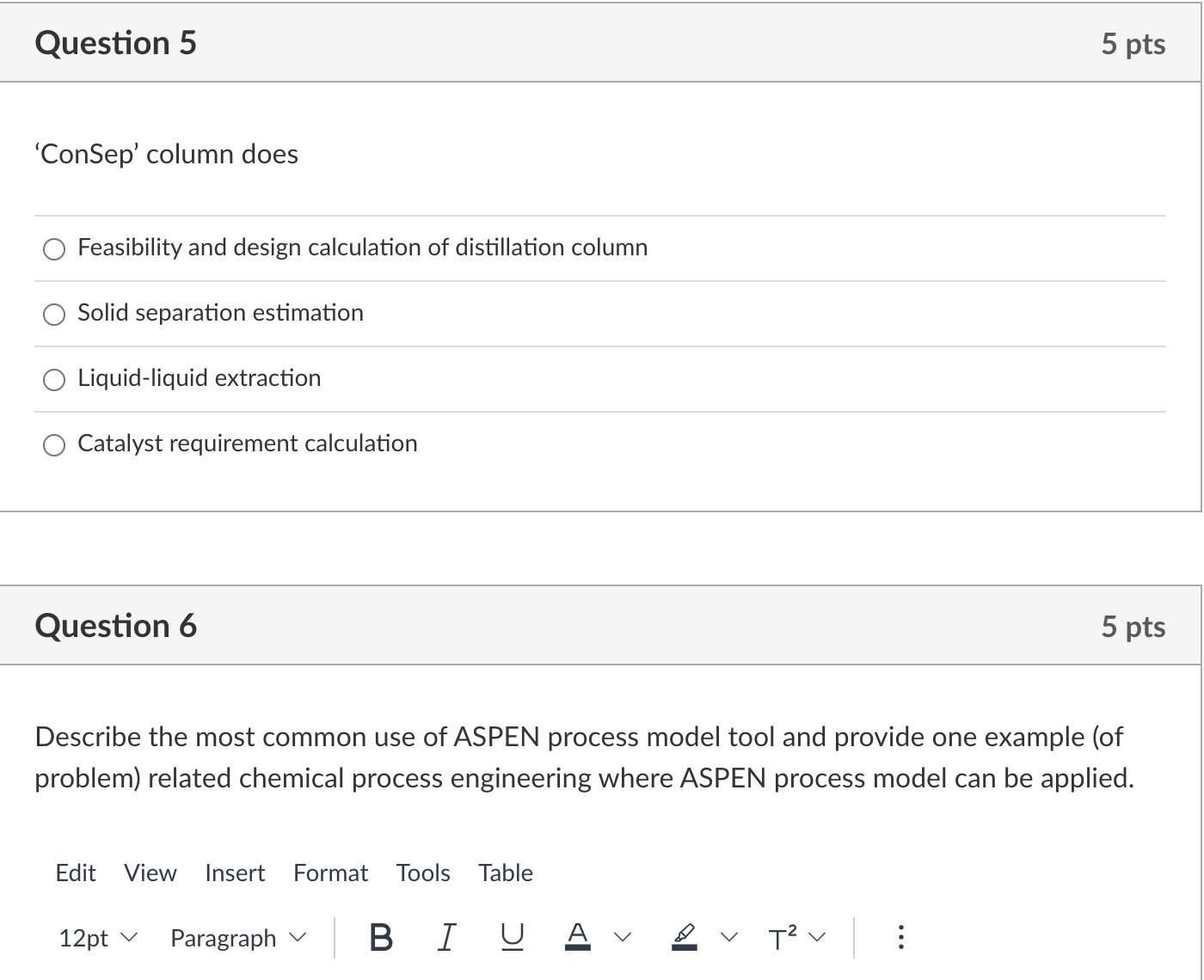Screen dimensions: 1204x980
Task: Pick 'Catalyst requirement calculation' option
Action: pyautogui.click(x=54, y=445)
